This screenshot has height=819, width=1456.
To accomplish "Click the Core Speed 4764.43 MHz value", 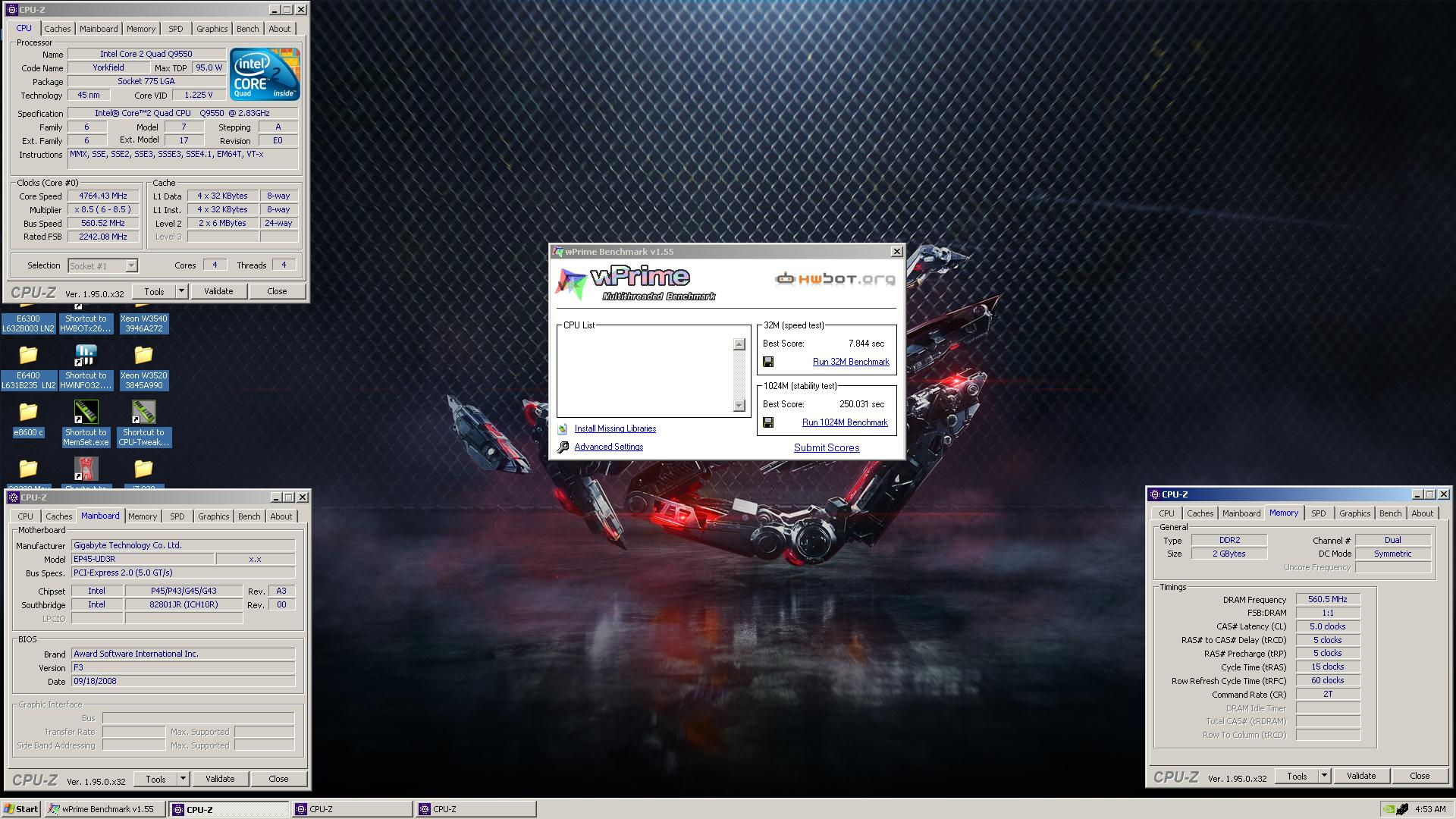I will [103, 196].
